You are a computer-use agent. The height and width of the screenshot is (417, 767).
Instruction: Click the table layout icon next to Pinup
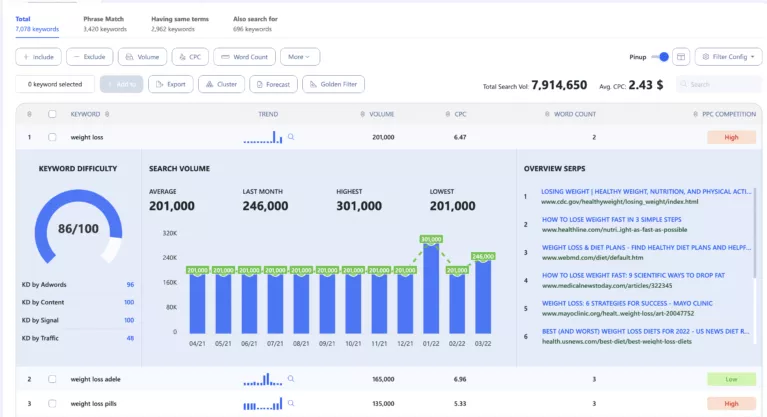(x=681, y=57)
